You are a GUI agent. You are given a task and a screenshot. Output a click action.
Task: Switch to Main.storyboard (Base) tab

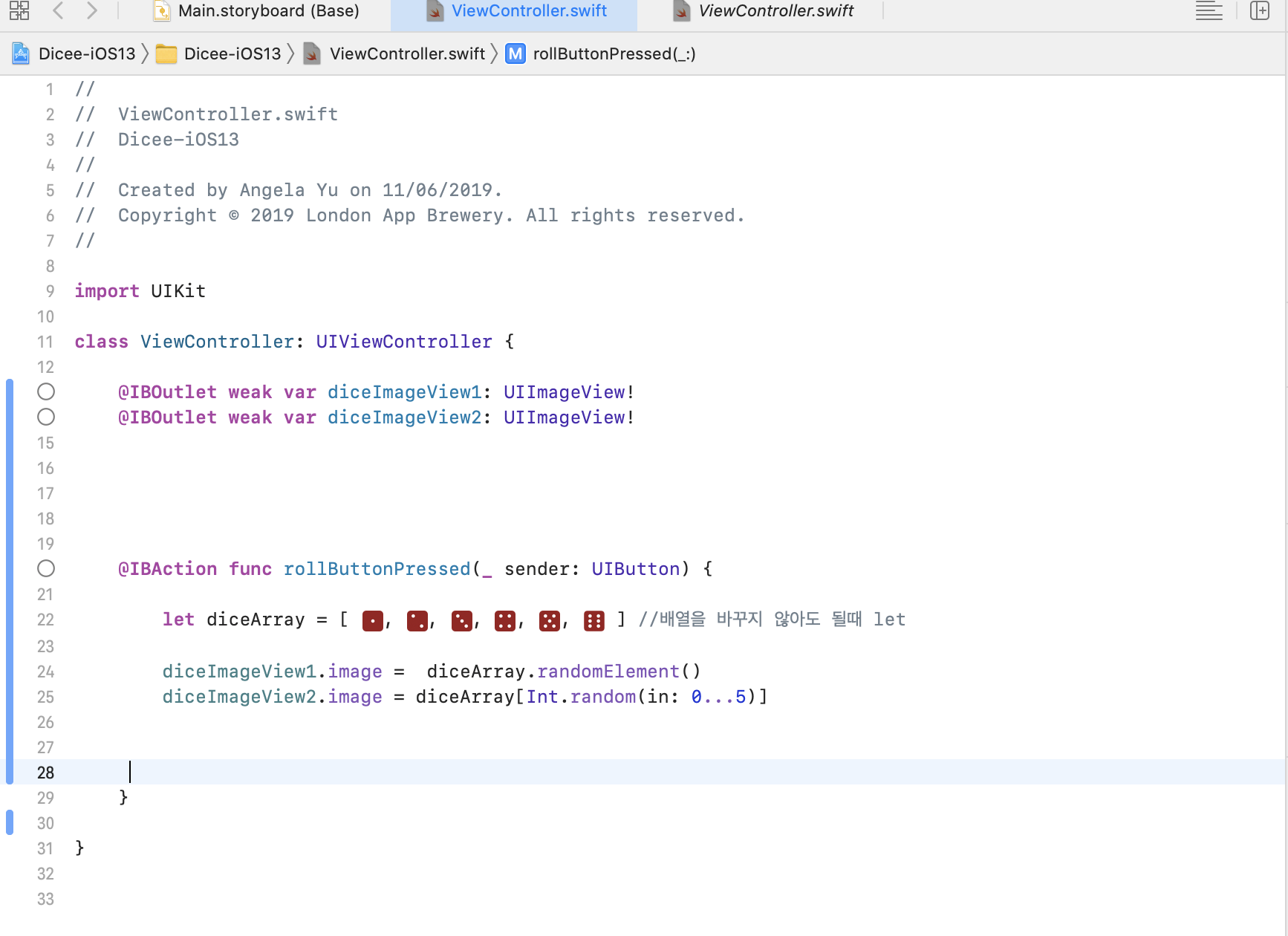pos(268,10)
